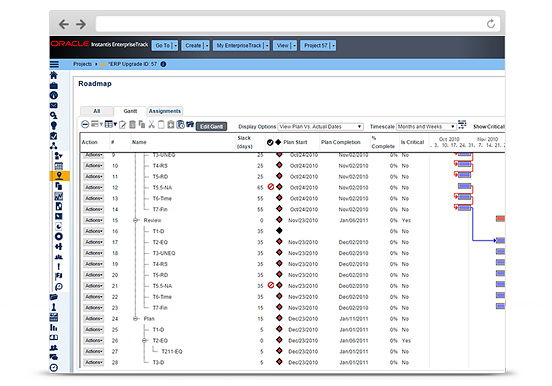Select the T211-EQ task in row 27

click(x=172, y=351)
